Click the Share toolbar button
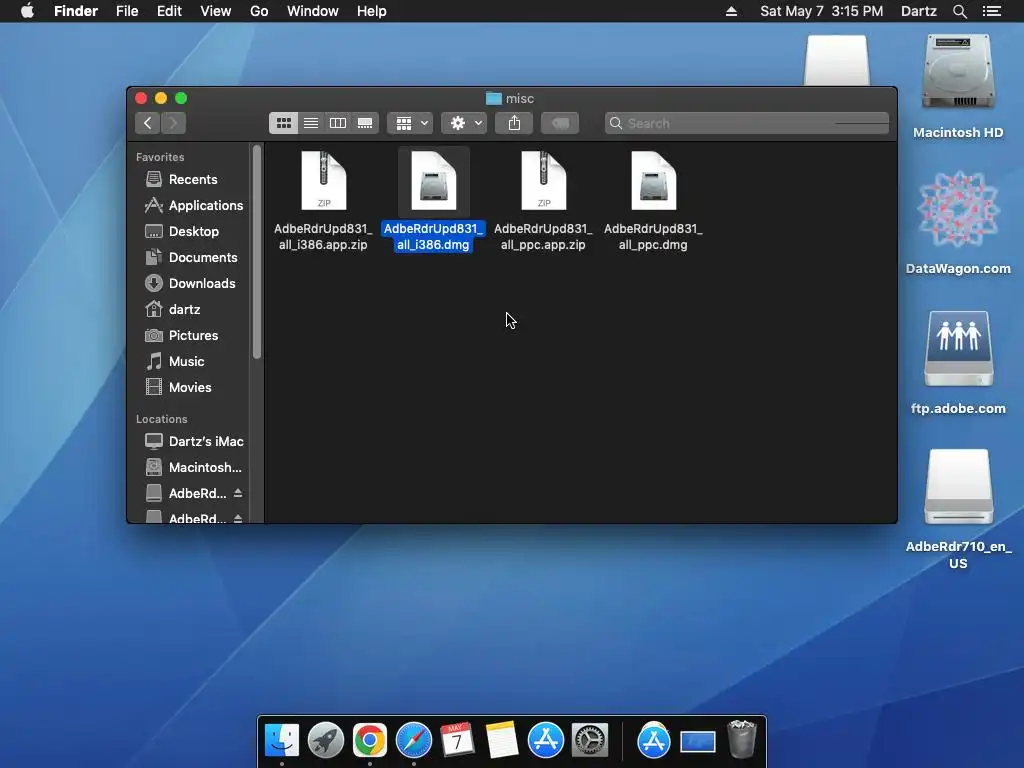1024x768 pixels. pos(515,123)
